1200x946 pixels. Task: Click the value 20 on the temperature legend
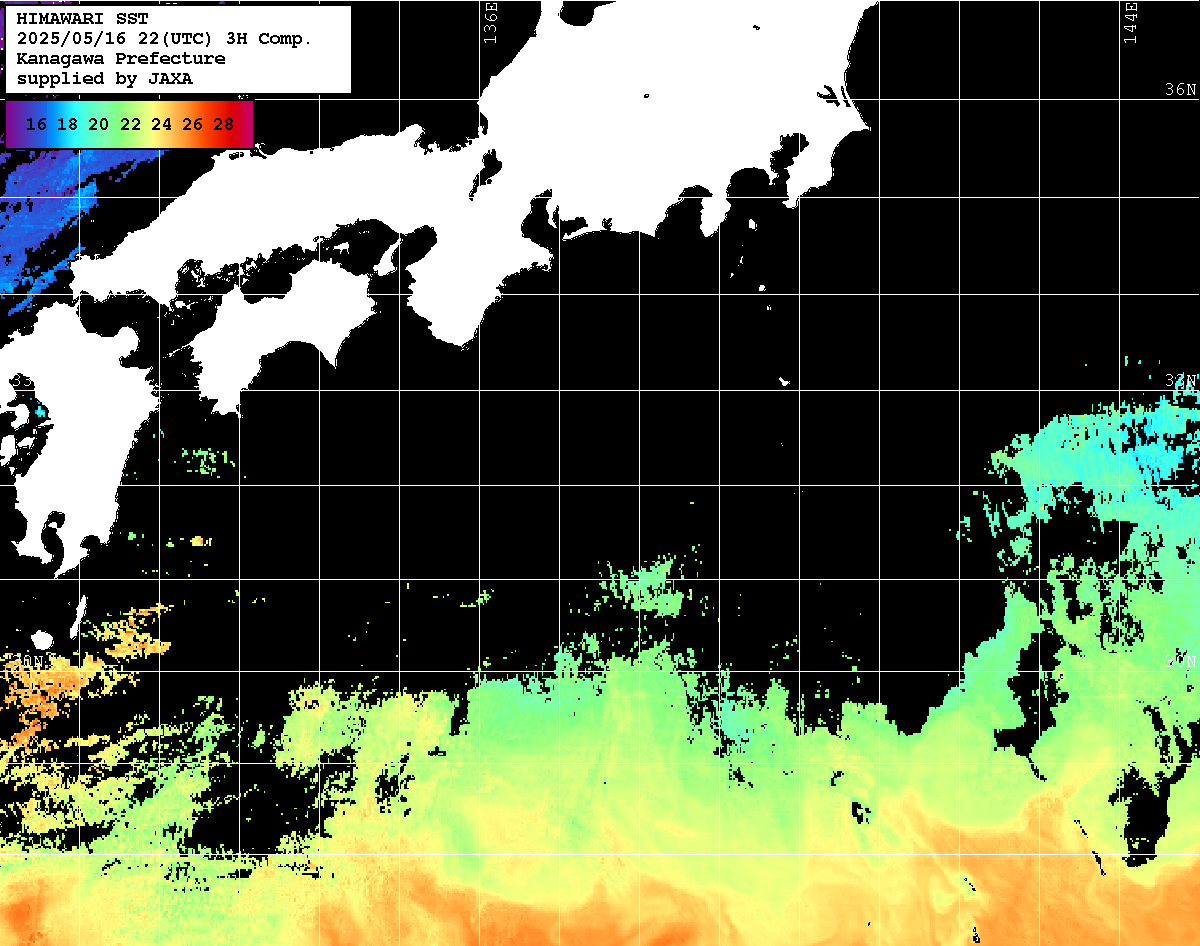(x=99, y=124)
